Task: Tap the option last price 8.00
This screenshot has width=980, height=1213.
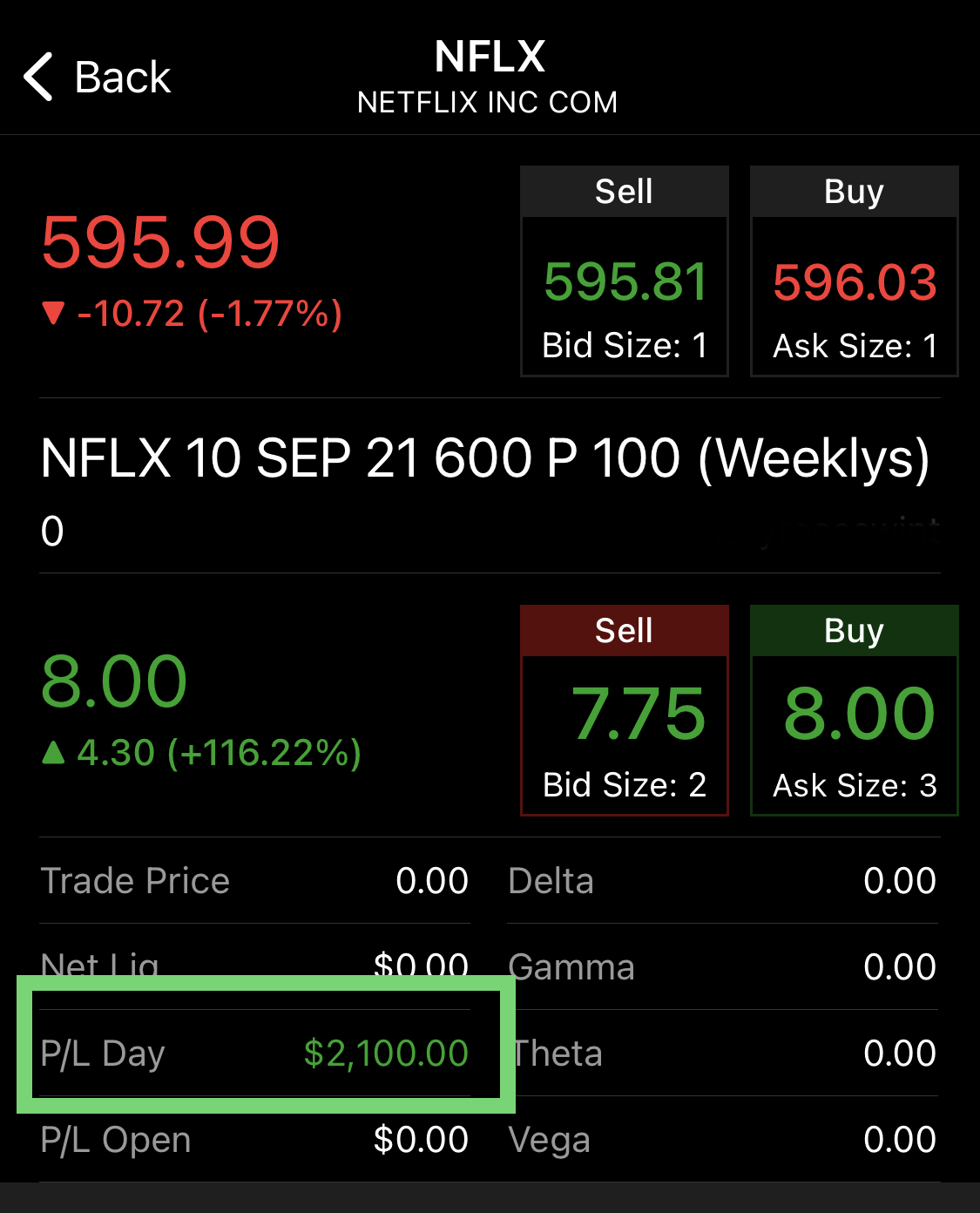Action: [114, 681]
